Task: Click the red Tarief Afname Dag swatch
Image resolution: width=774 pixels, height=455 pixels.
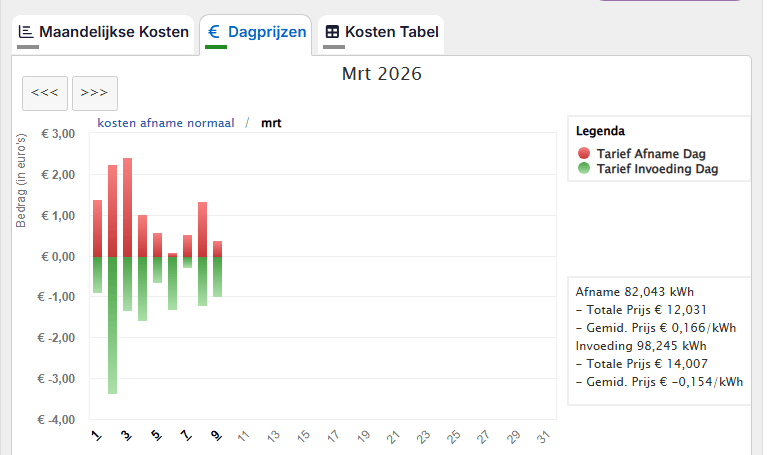Action: pos(584,153)
